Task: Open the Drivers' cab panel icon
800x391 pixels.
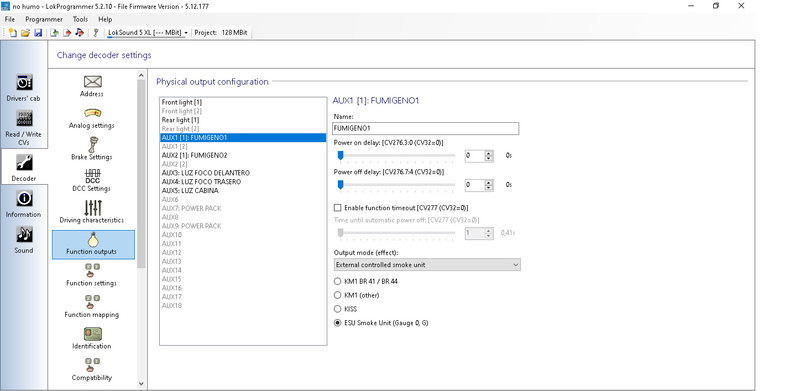Action: point(24,82)
